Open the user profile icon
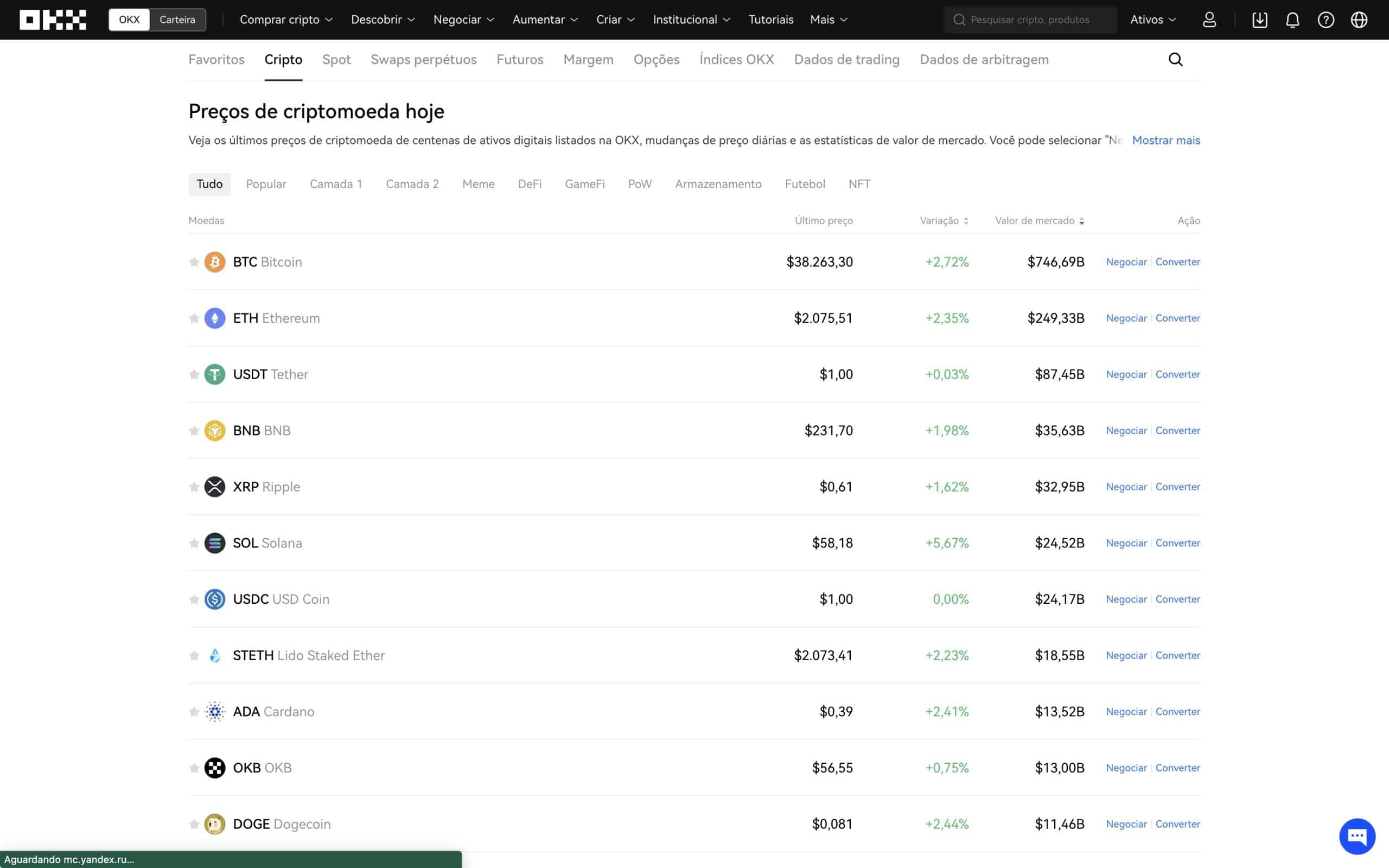The image size is (1389, 868). 1209,20
